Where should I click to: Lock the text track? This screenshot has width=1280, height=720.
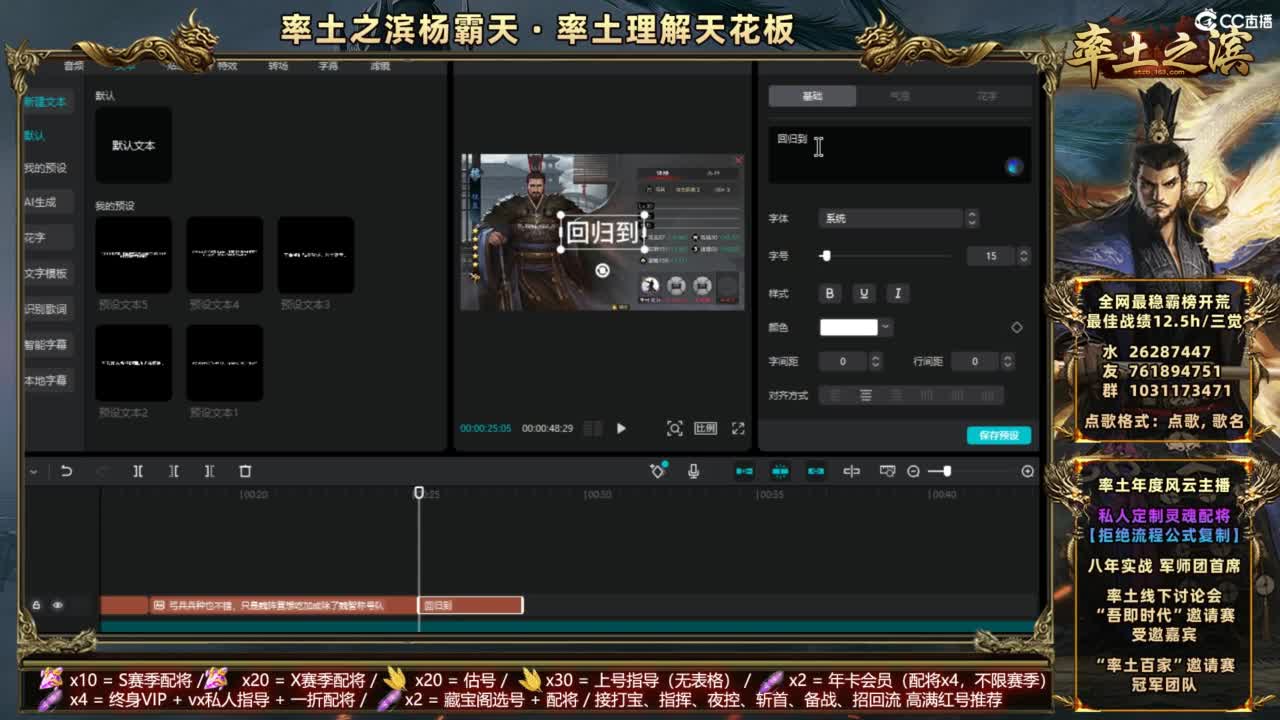[36, 605]
